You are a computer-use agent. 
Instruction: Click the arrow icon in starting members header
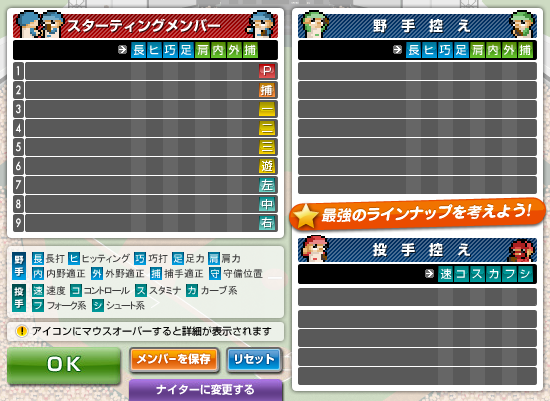[x=122, y=50]
